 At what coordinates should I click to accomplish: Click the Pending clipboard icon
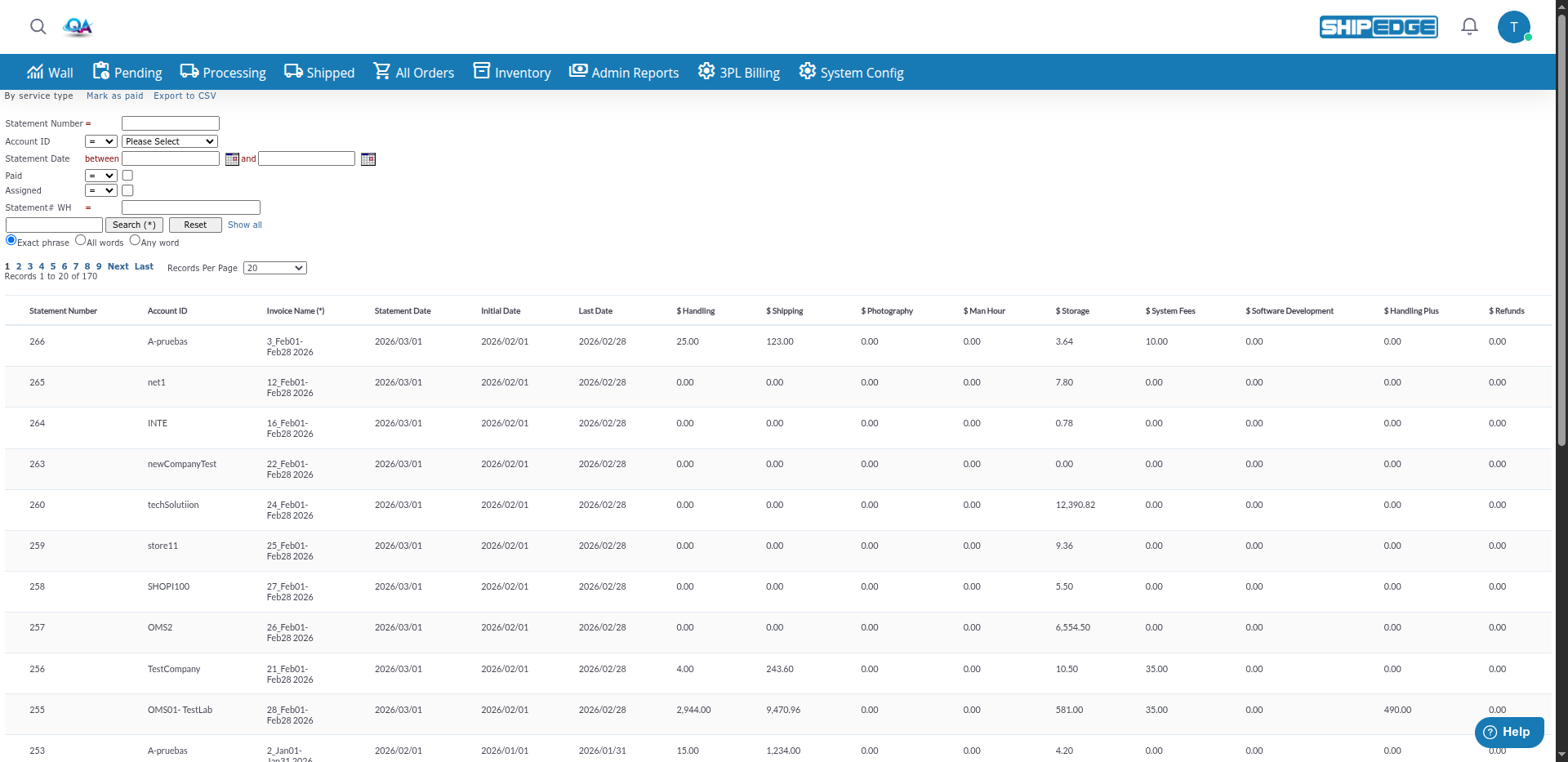pyautogui.click(x=101, y=70)
